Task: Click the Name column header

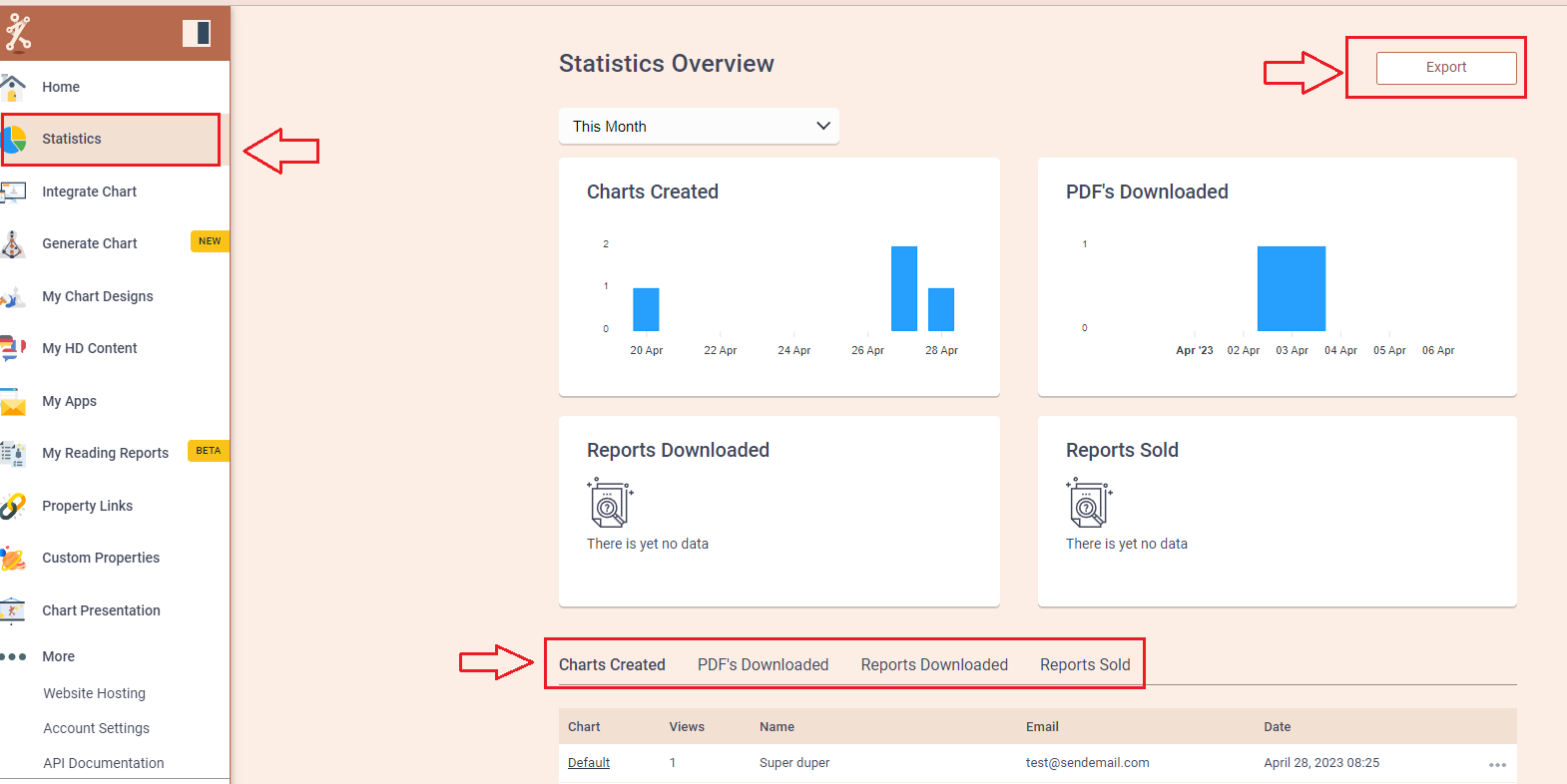Action: pos(777,727)
